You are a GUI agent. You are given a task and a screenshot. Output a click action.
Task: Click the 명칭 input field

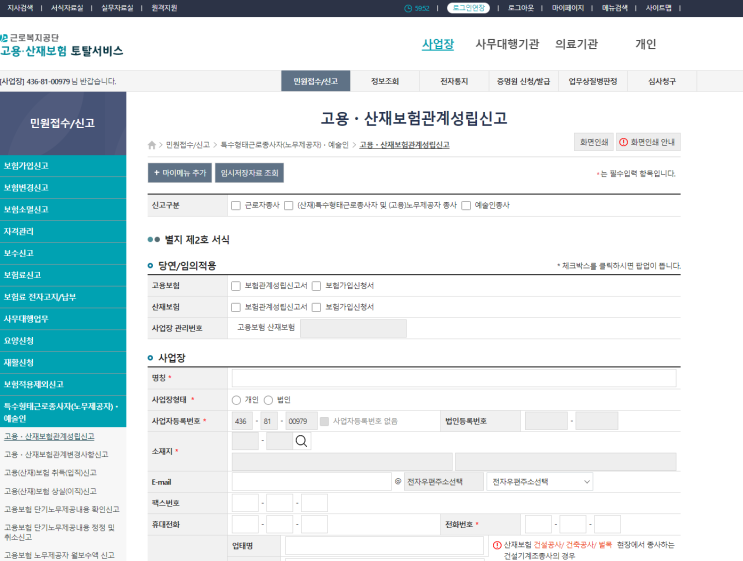coord(454,378)
